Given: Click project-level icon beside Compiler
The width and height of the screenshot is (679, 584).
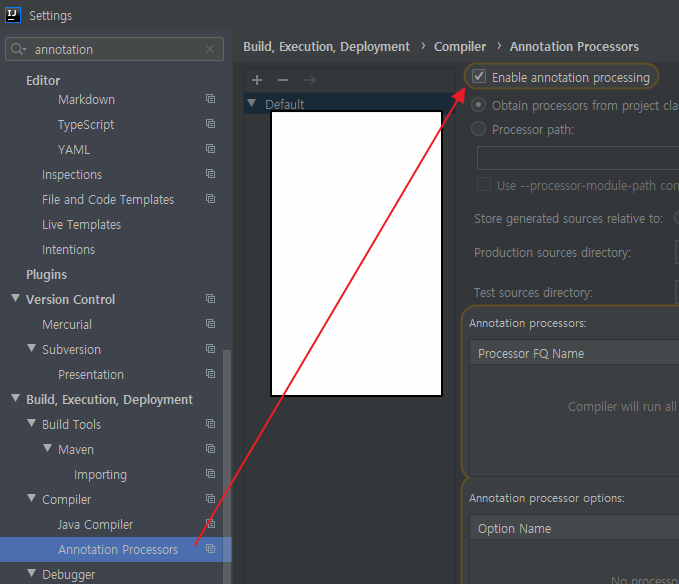Looking at the screenshot, I should click(210, 499).
